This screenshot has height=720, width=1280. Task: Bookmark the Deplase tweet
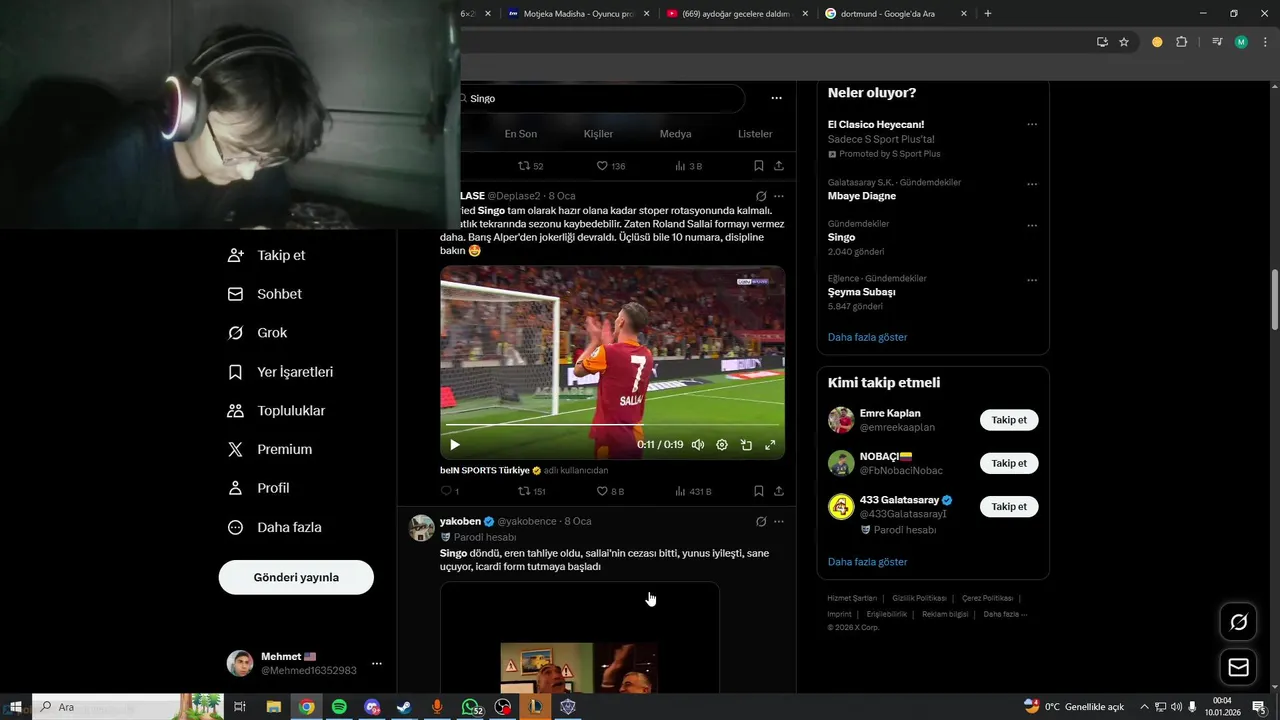click(759, 491)
